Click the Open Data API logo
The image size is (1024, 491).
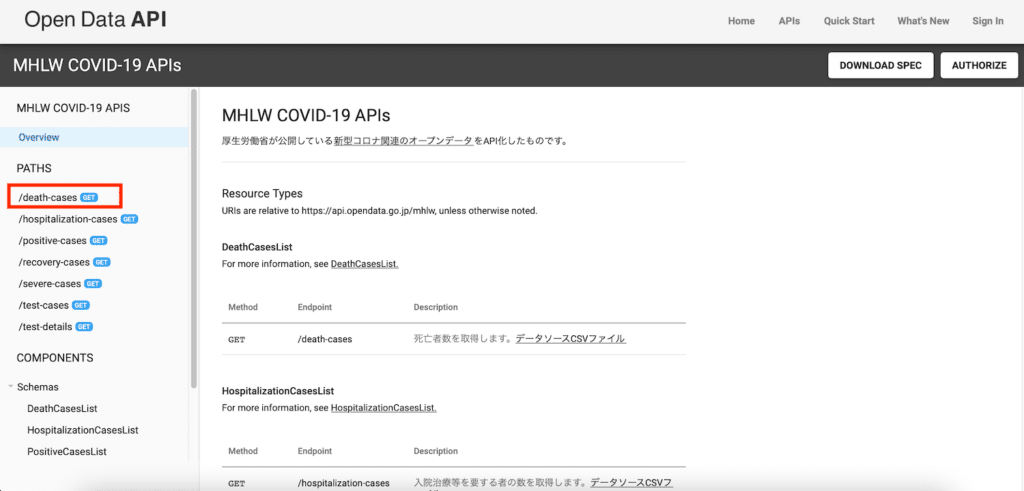95,20
